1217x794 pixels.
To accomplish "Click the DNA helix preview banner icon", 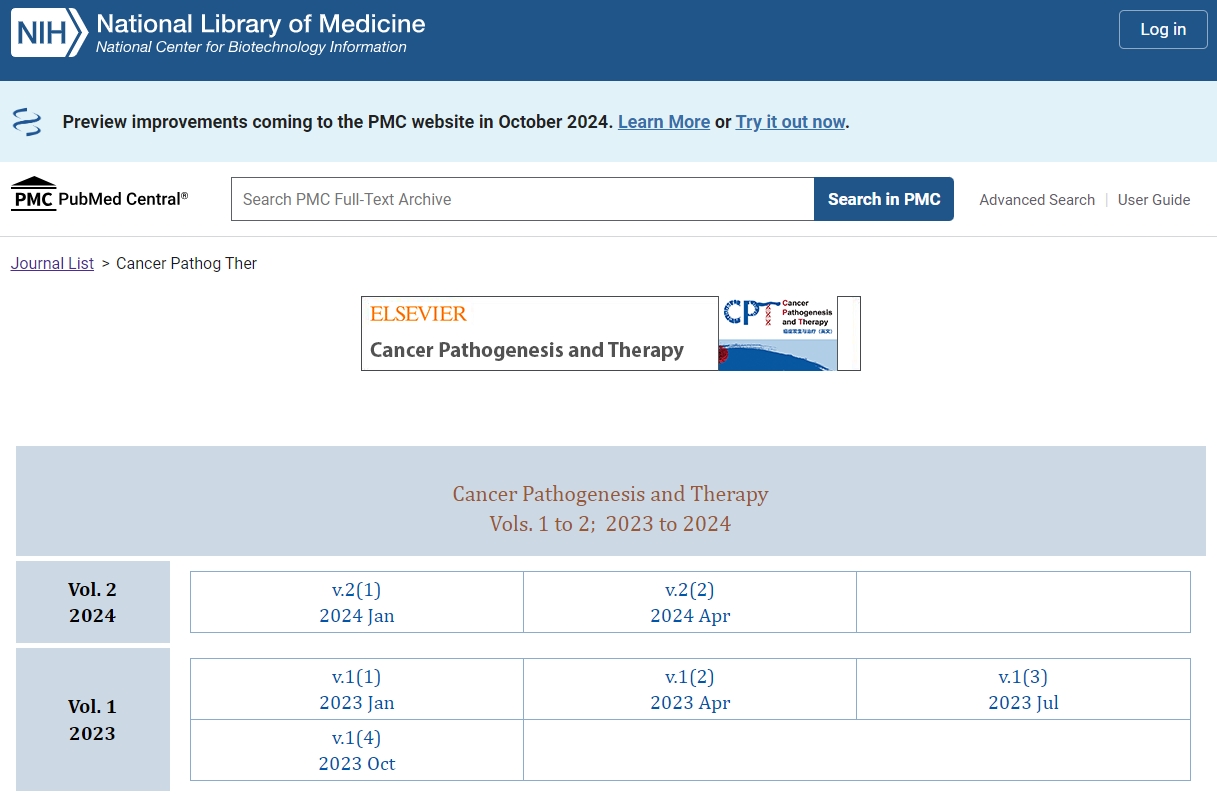I will pyautogui.click(x=27, y=122).
